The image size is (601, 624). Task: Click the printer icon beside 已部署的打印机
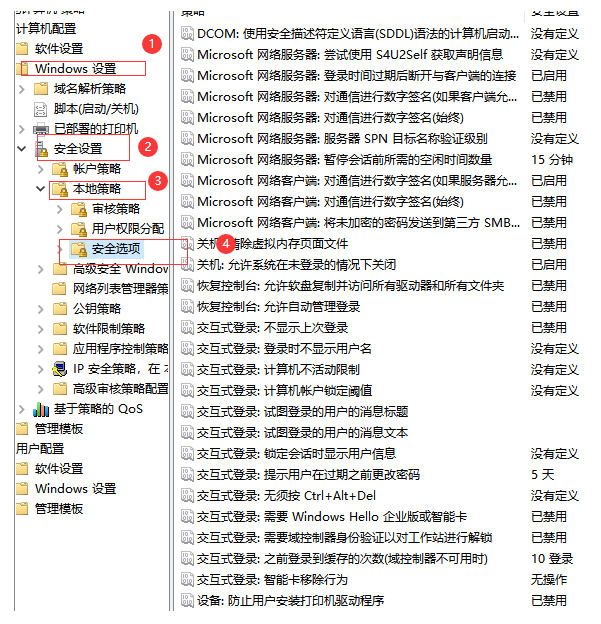point(41,128)
